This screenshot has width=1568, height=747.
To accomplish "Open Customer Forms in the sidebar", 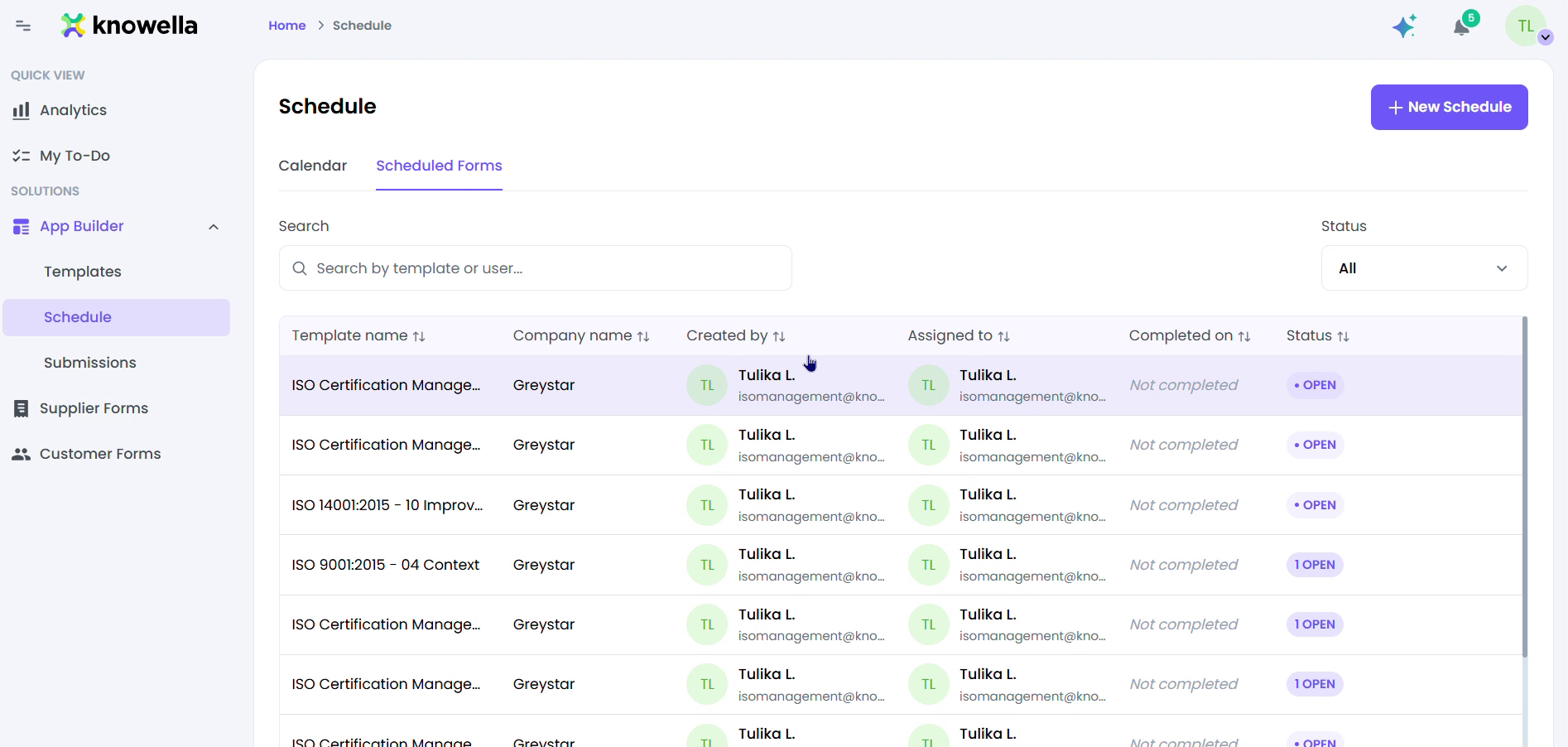I will (100, 454).
